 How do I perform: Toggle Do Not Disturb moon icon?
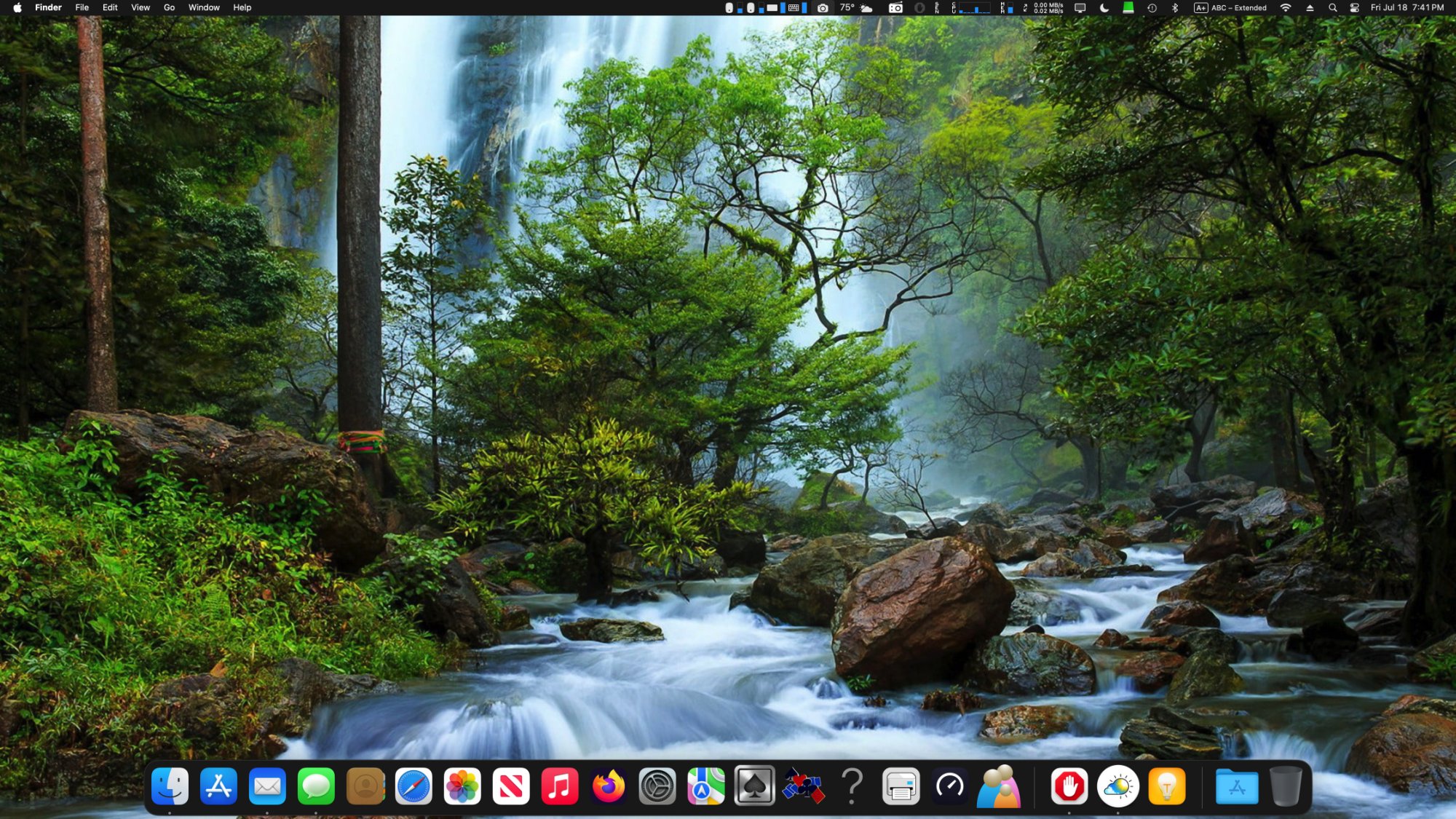(x=1104, y=8)
